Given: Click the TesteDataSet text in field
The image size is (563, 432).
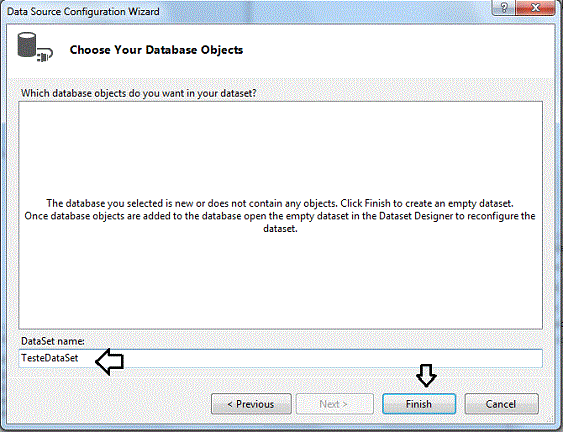Looking at the screenshot, I should 50,358.
